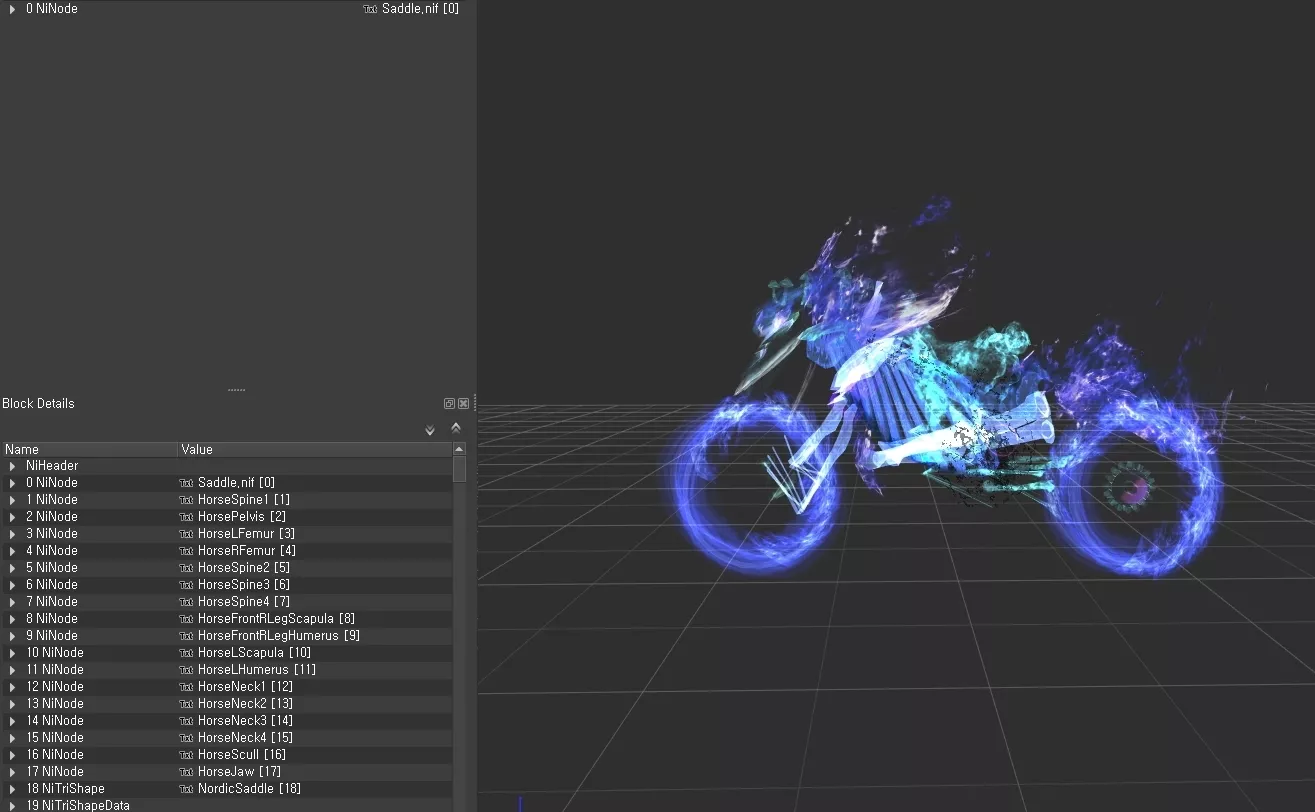1315x812 pixels.
Task: Click Txt icon beside HorseScull value
Action: click(186, 755)
